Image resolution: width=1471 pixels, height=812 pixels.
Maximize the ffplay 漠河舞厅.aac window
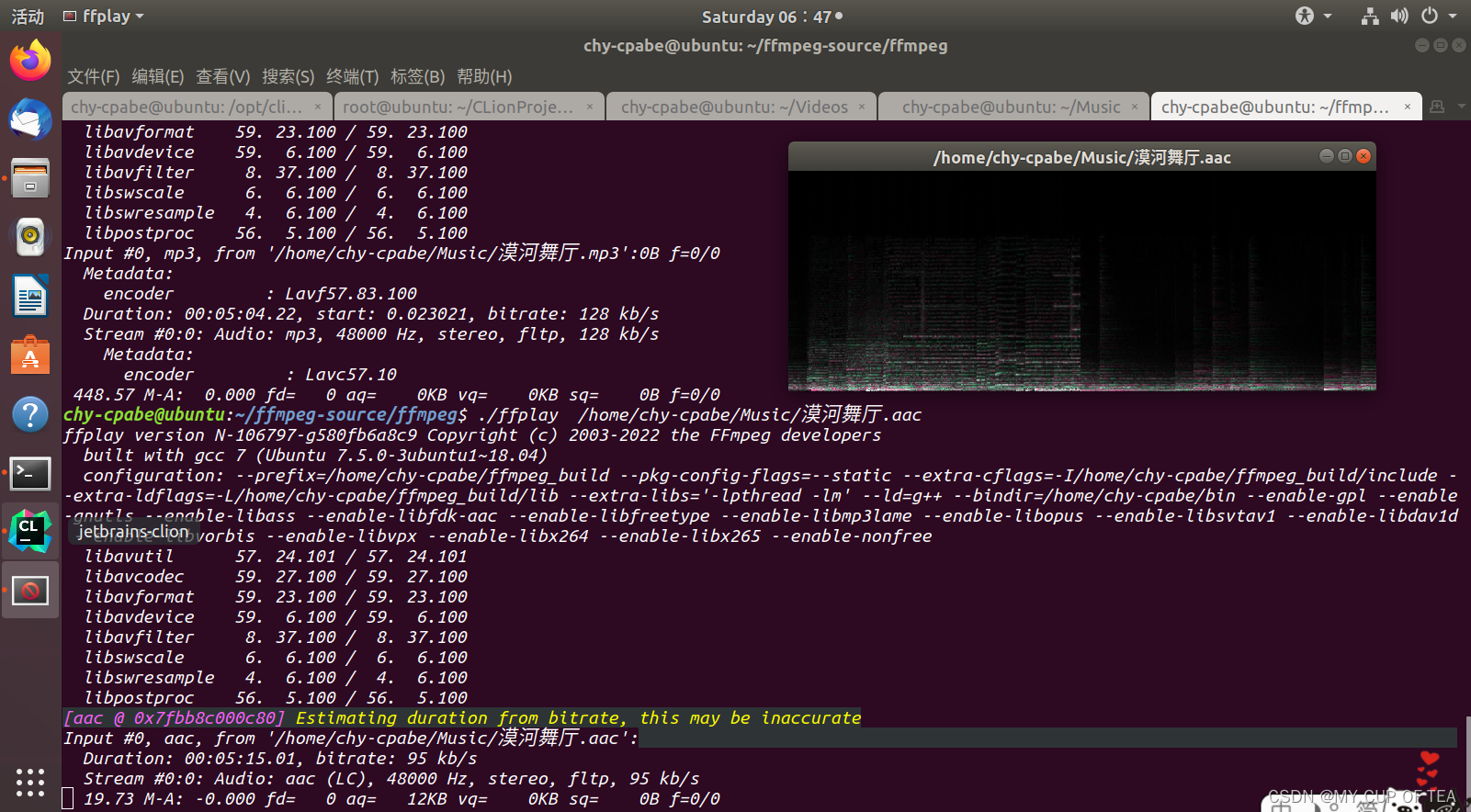tap(1345, 156)
